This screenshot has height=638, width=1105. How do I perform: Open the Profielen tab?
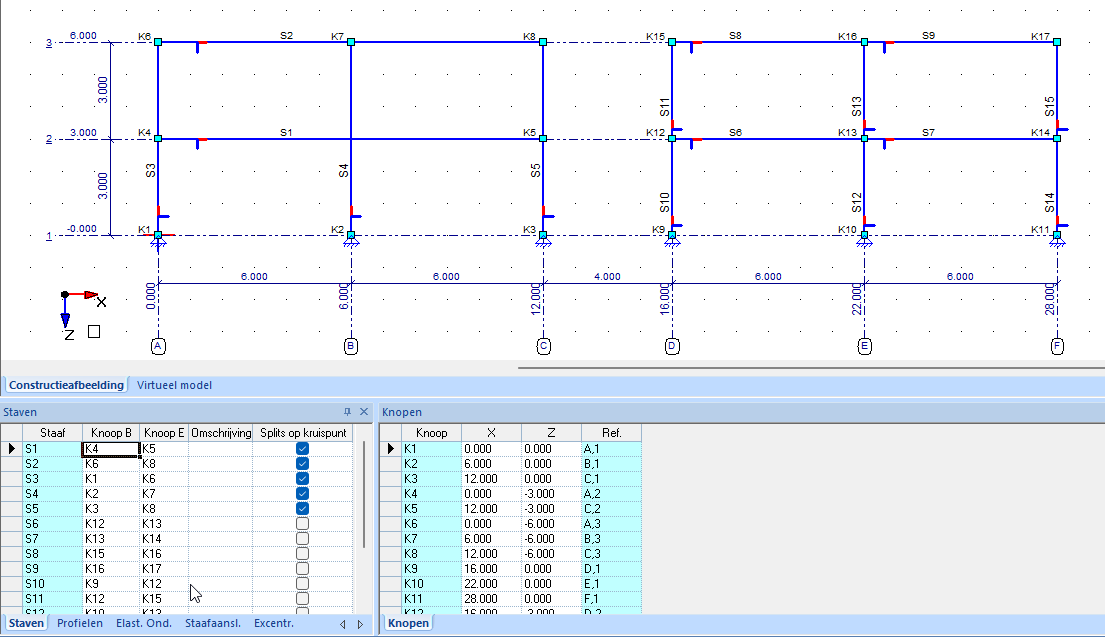coord(80,623)
